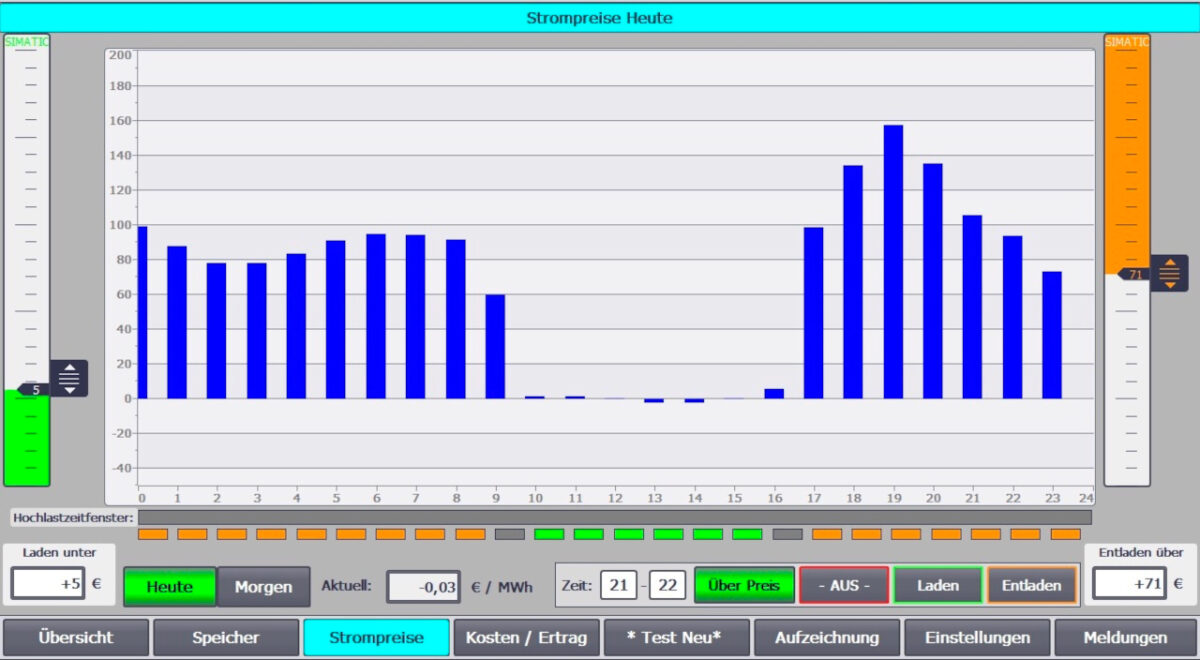The image size is (1200, 660).
Task: Select the gray hour indicator under hour 16
Action: 787,534
